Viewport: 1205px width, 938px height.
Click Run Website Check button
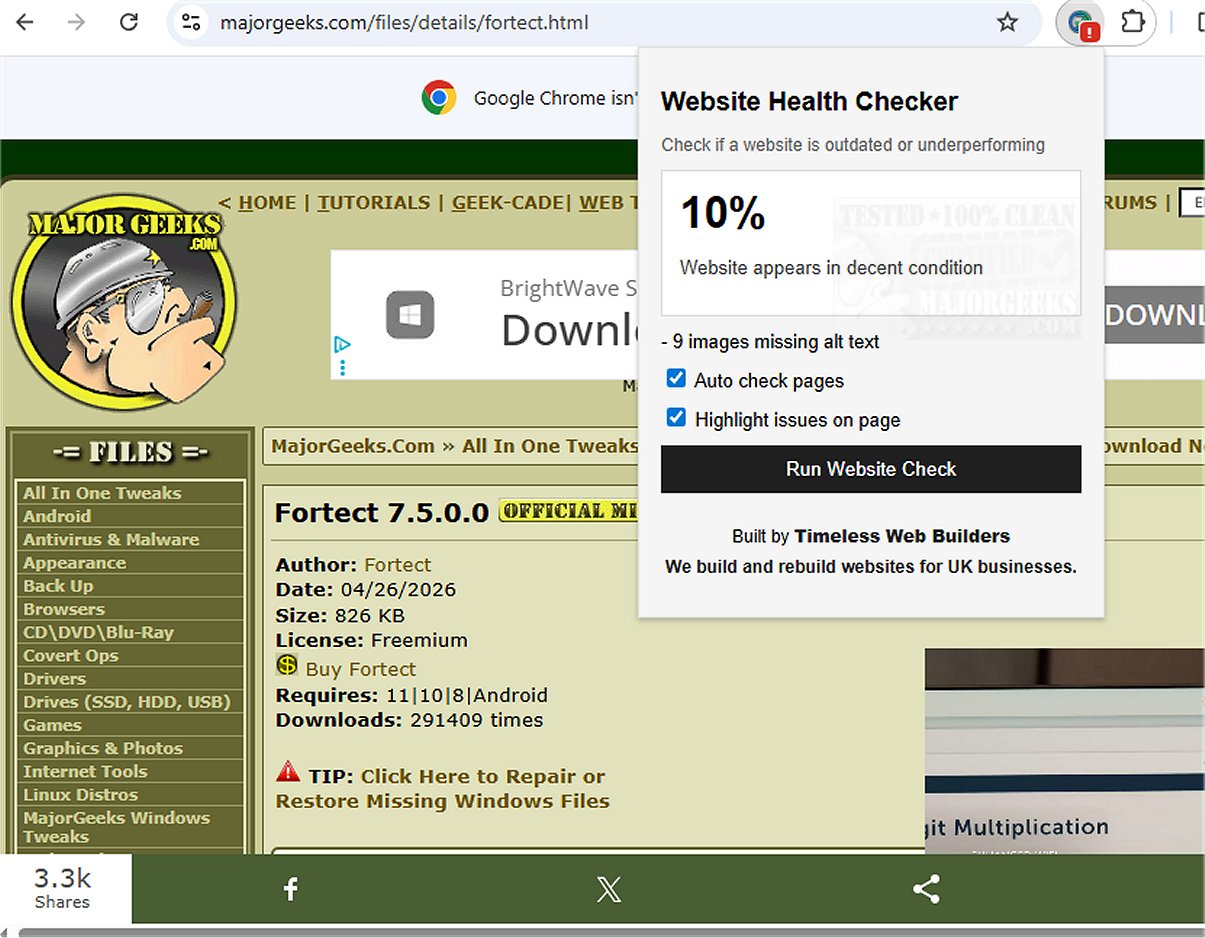(x=871, y=469)
